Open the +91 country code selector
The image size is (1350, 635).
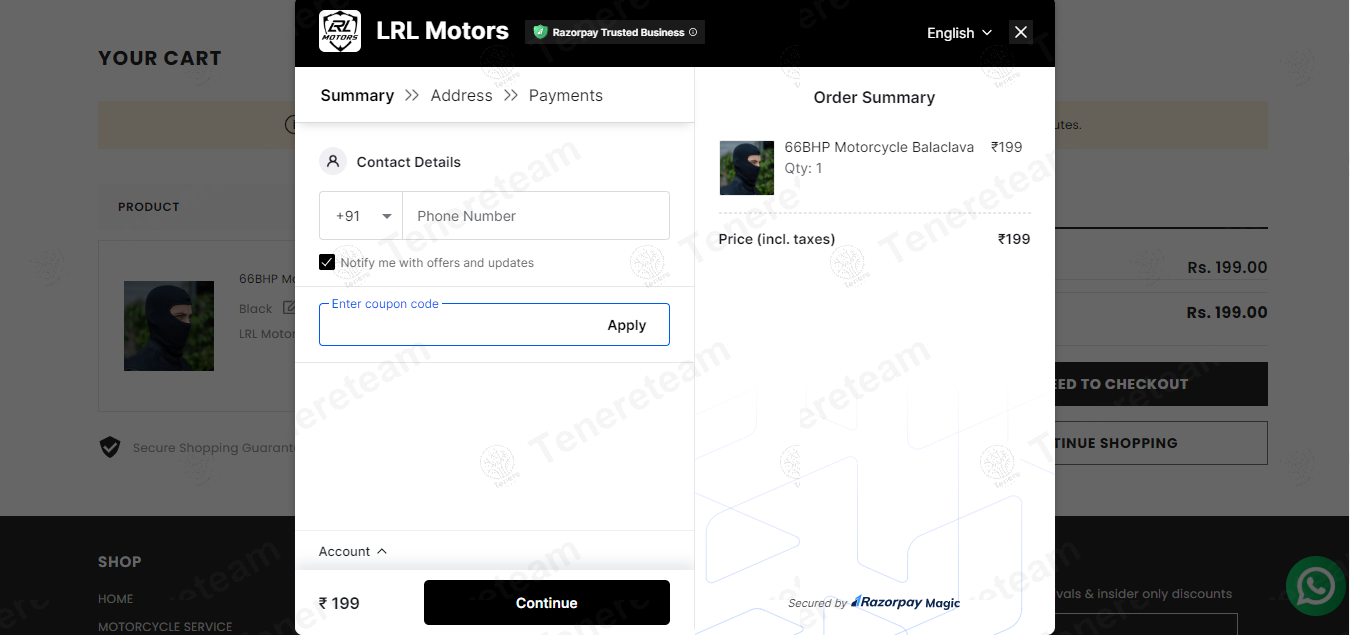(x=360, y=215)
